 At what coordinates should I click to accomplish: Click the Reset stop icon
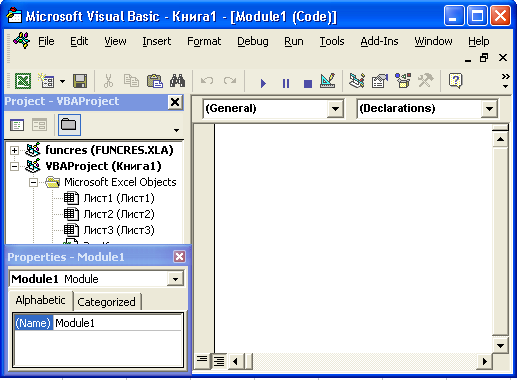click(x=308, y=83)
